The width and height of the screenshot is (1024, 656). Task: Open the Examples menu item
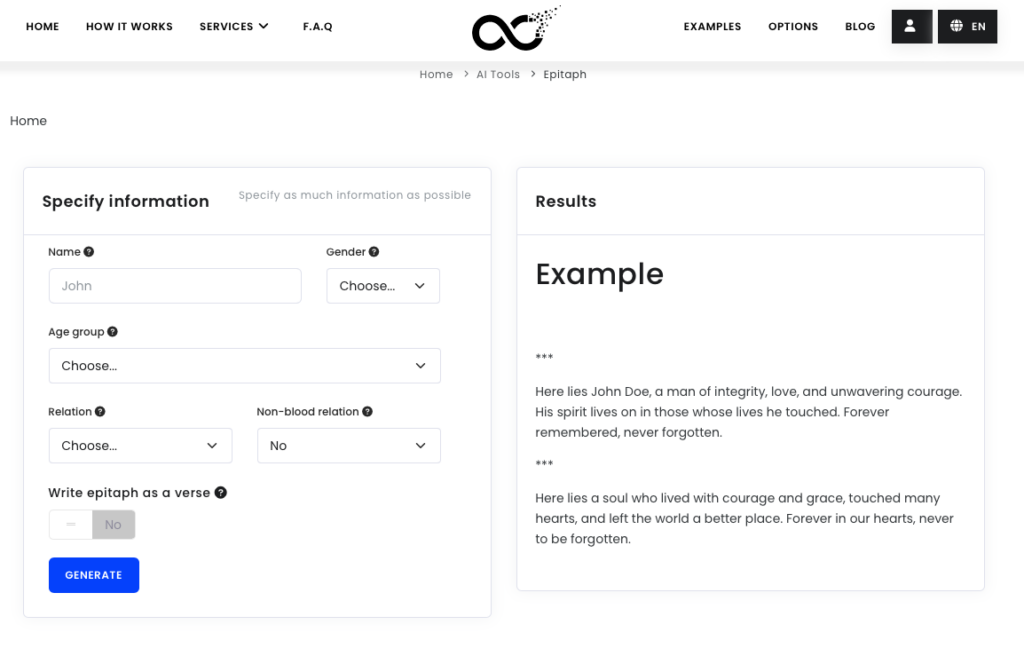pos(712,27)
